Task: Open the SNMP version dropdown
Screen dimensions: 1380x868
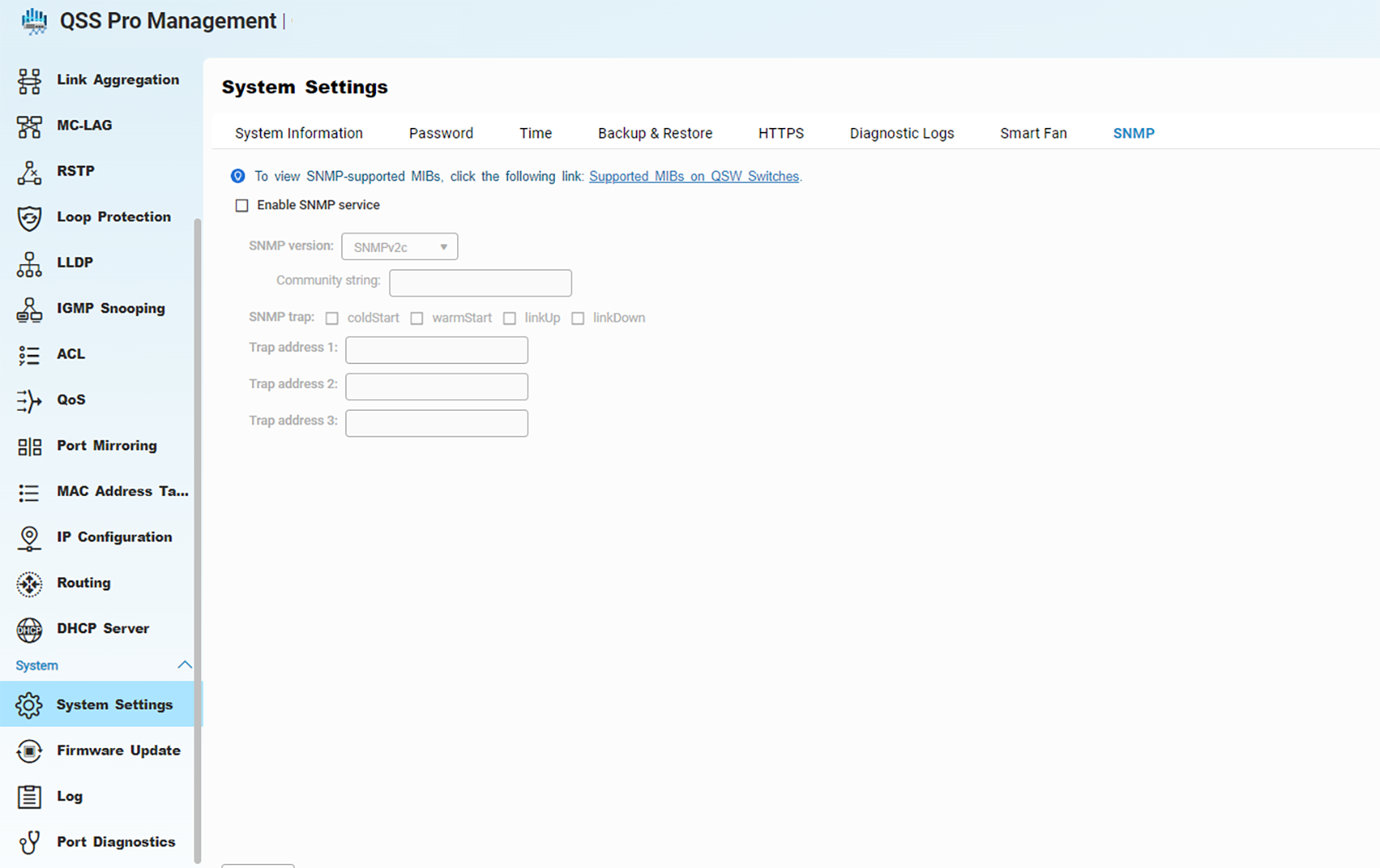Action: point(399,247)
